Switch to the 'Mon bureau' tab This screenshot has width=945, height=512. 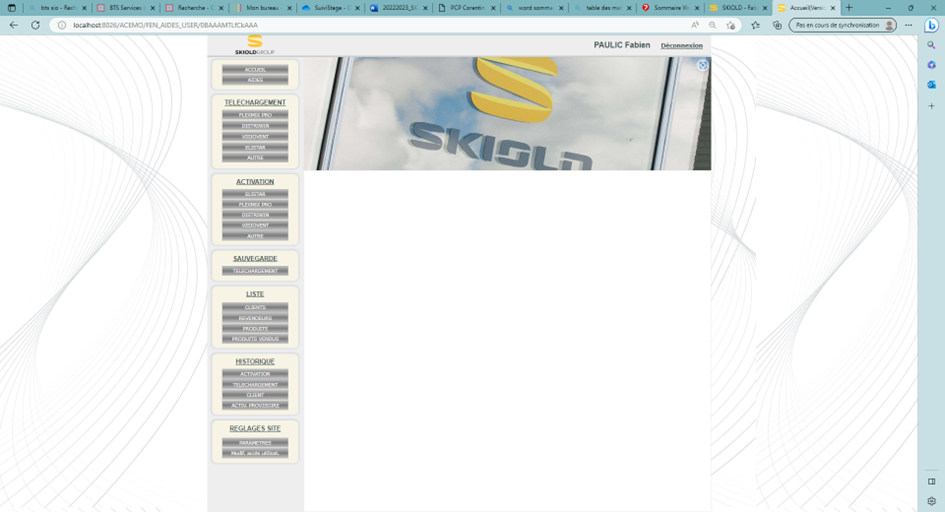pos(262,8)
